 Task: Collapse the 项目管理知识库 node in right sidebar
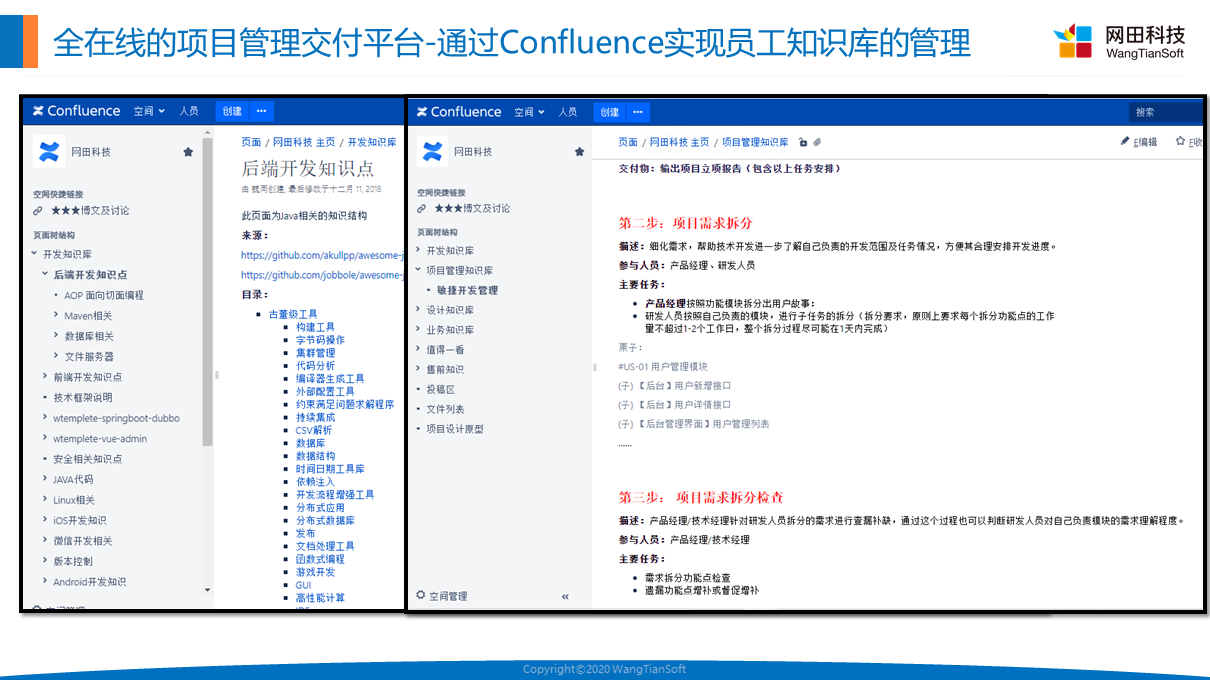[x=419, y=270]
